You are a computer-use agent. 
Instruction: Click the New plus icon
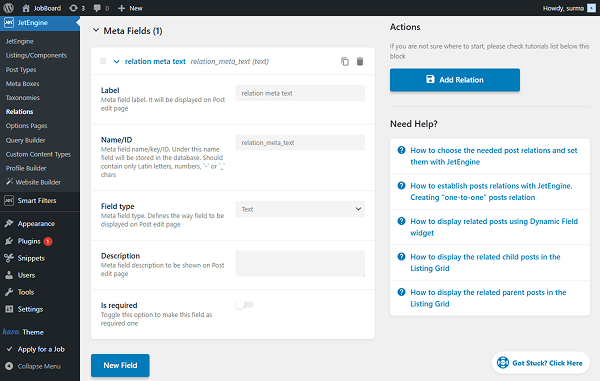coord(122,8)
